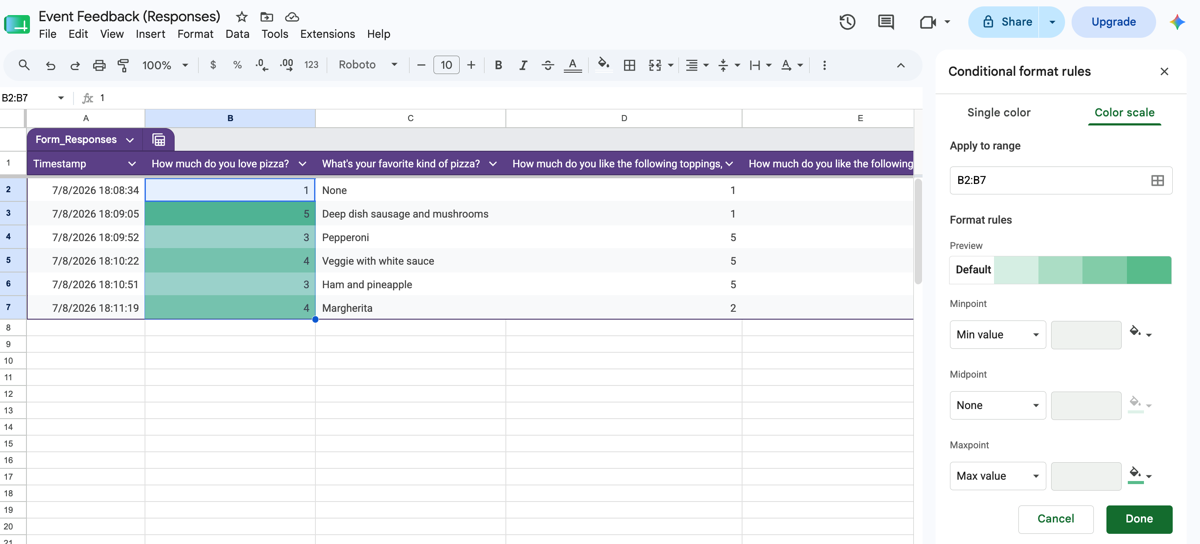The image size is (1200, 544).
Task: Pick the Maxpoint fill color
Action: point(1140,475)
